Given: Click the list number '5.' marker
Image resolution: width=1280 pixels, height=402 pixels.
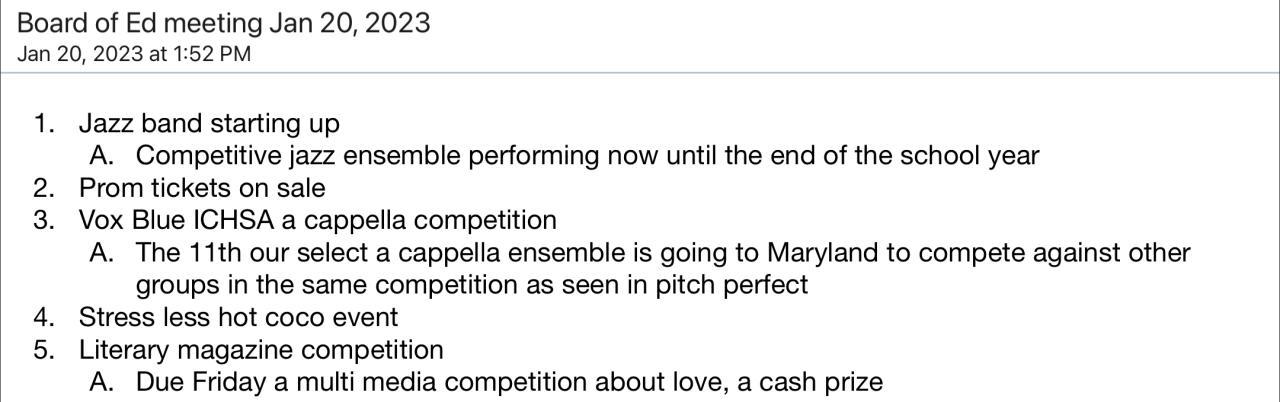Looking at the screenshot, I should pos(43,350).
